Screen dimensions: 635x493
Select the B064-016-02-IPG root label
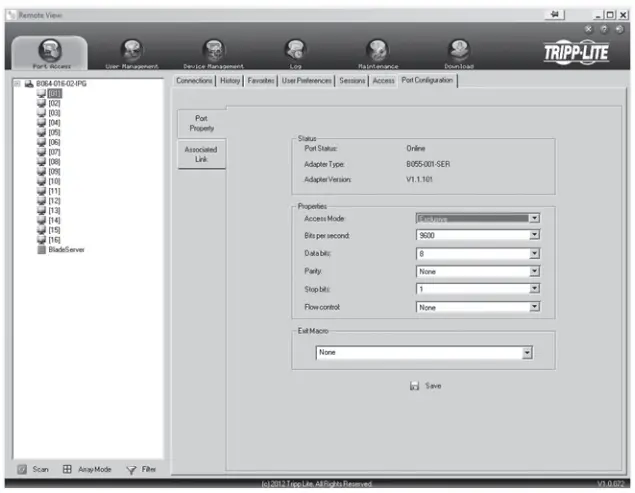click(61, 84)
